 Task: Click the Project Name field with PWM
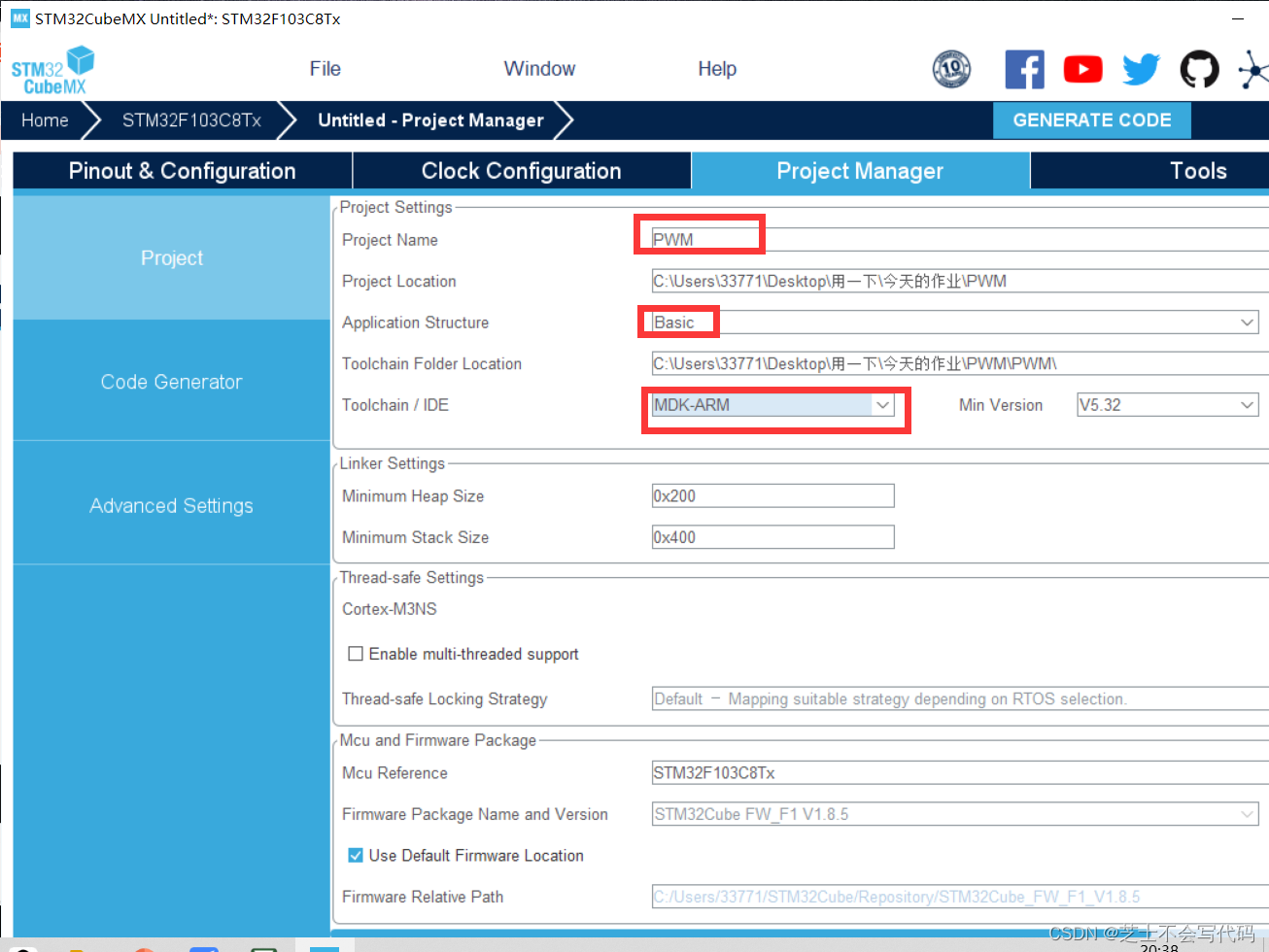point(960,240)
